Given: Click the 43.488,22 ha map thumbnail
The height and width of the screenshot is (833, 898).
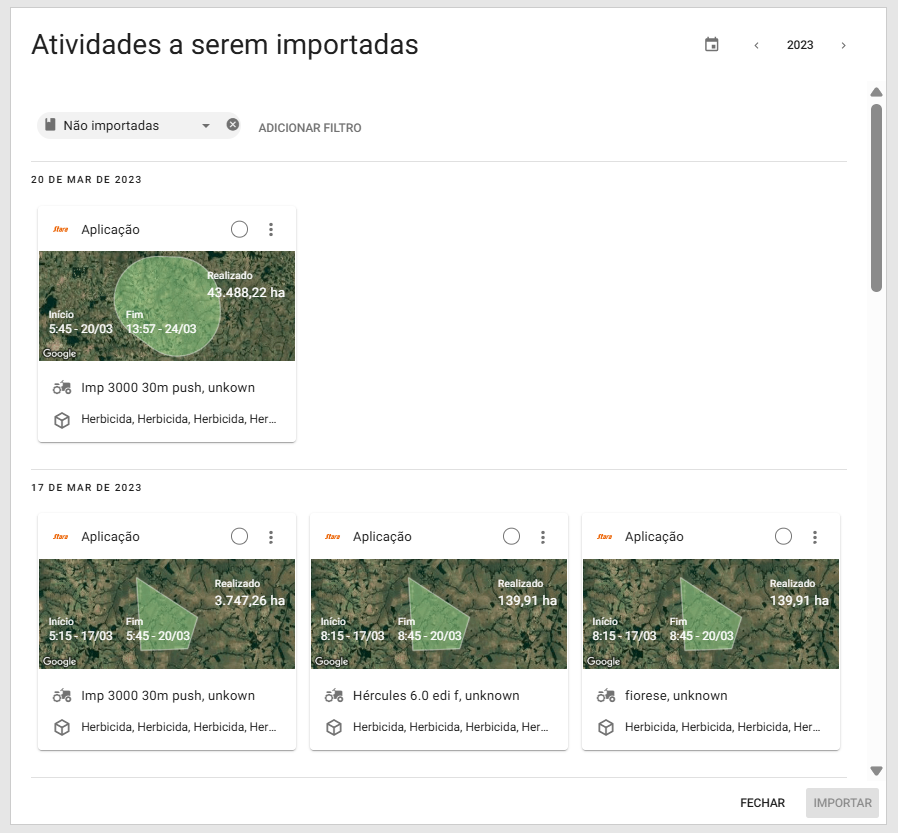Looking at the screenshot, I should click(167, 306).
